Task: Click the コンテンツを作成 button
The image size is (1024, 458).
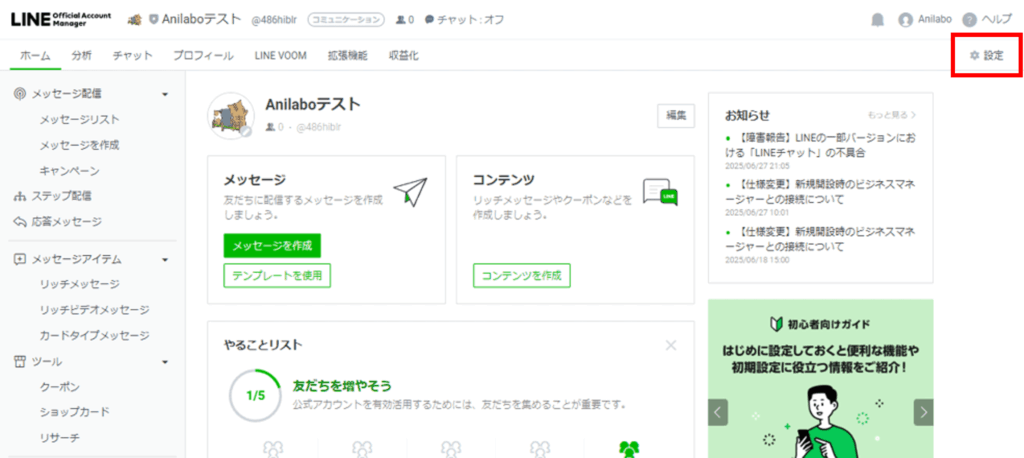Action: pos(521,275)
